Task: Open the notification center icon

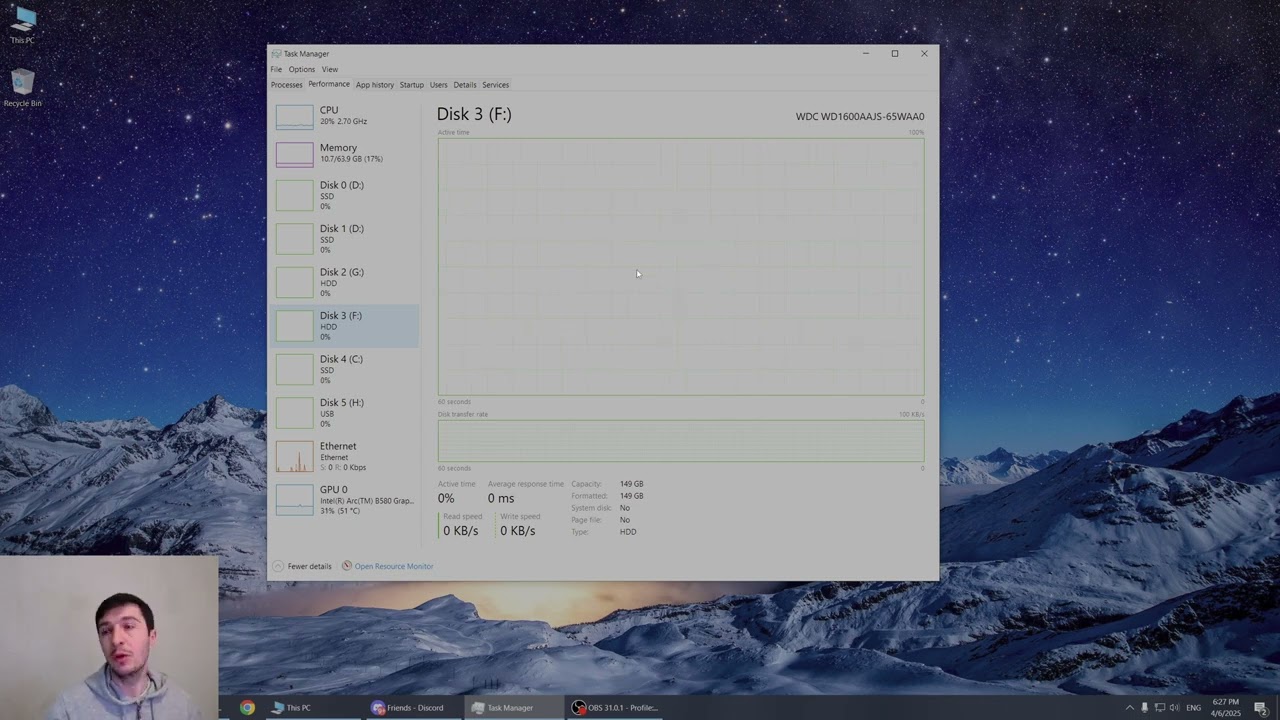Action: click(x=1260, y=708)
